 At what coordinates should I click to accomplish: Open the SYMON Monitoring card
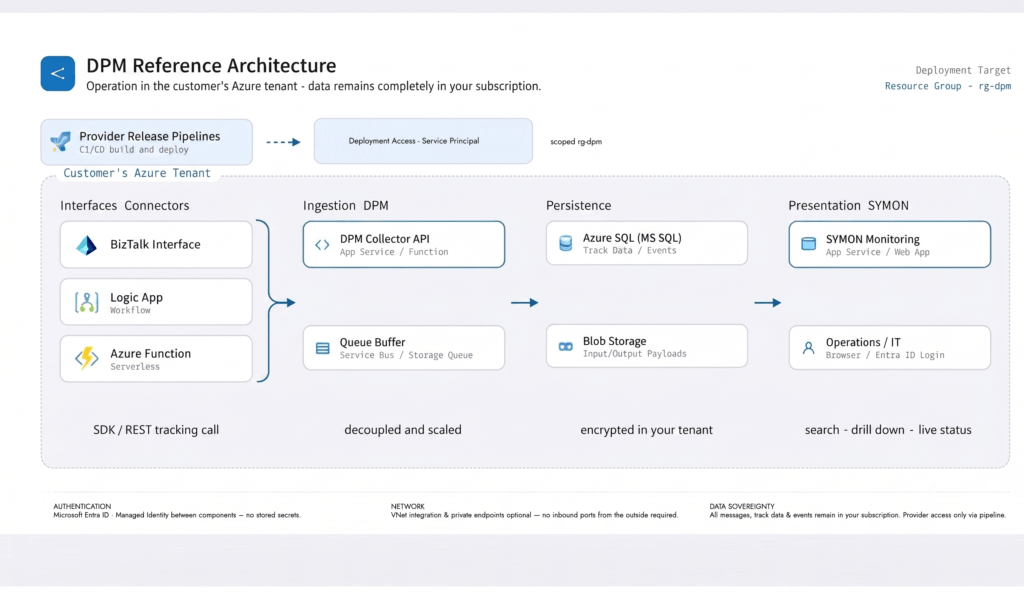pyautogui.click(x=889, y=244)
